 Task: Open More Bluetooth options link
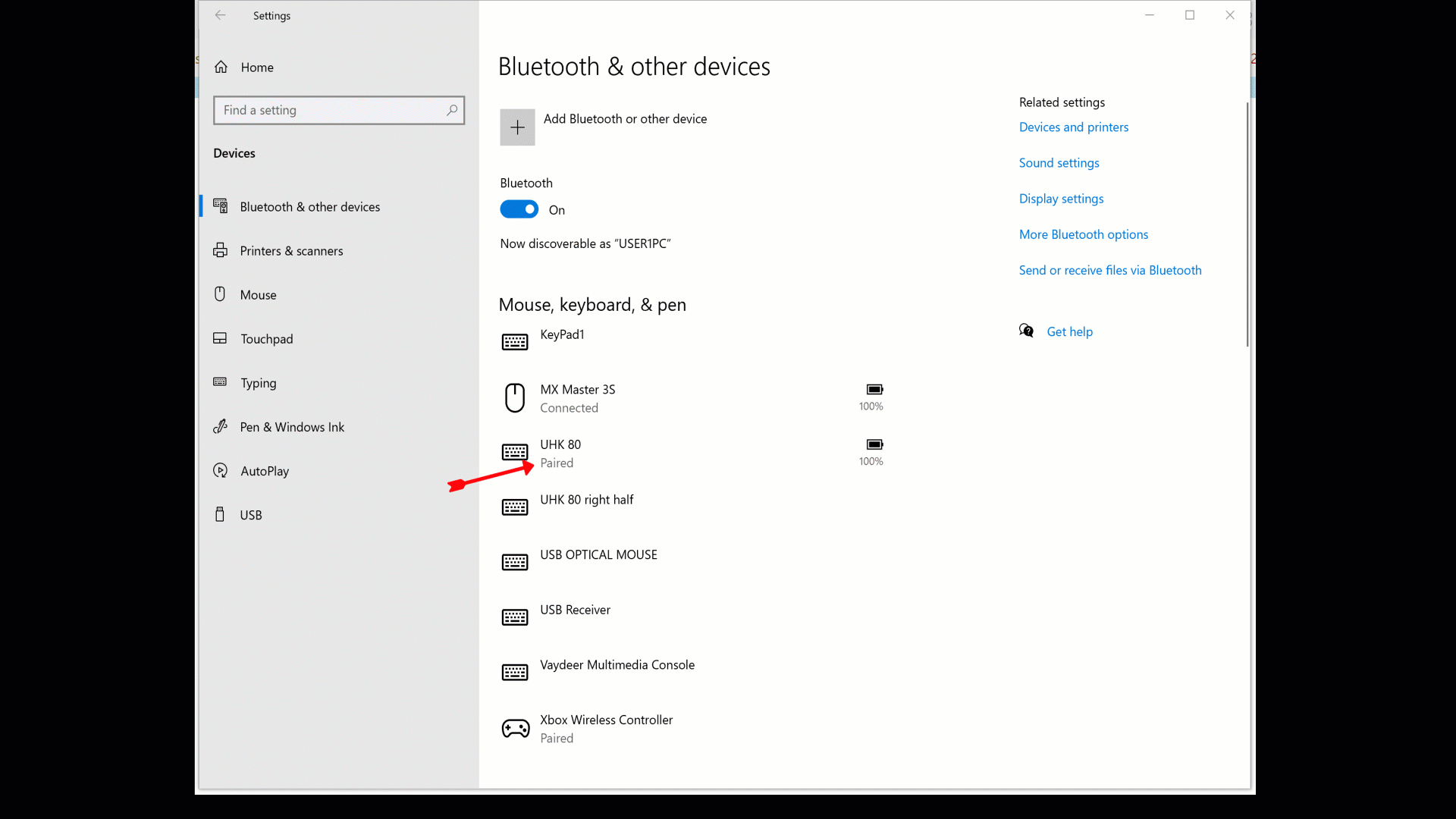click(x=1083, y=234)
